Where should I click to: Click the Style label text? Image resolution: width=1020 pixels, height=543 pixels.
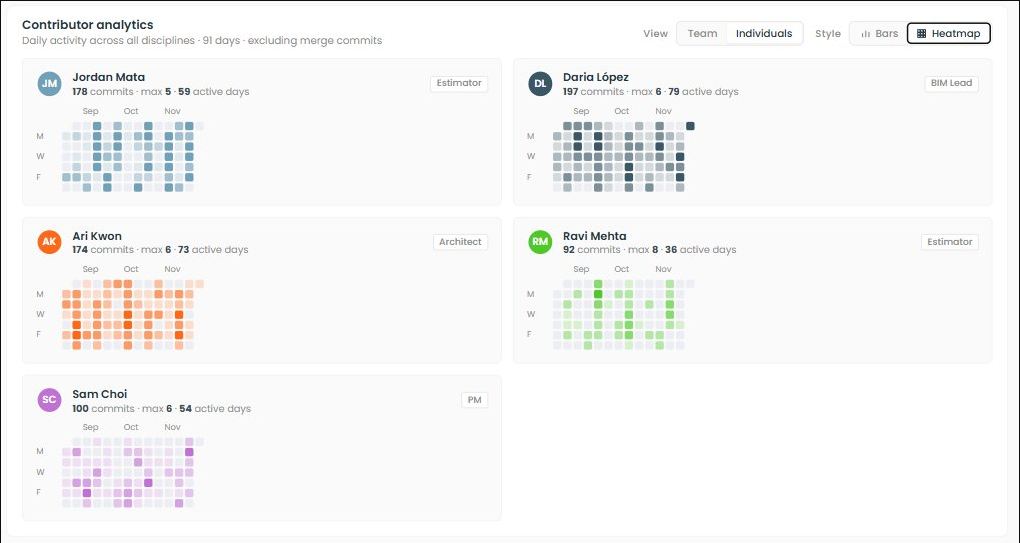click(827, 34)
